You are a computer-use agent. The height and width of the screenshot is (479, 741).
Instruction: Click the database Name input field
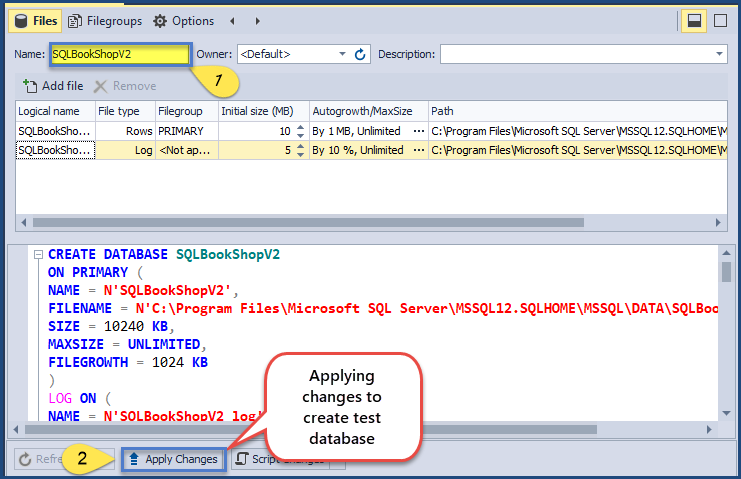[120, 54]
